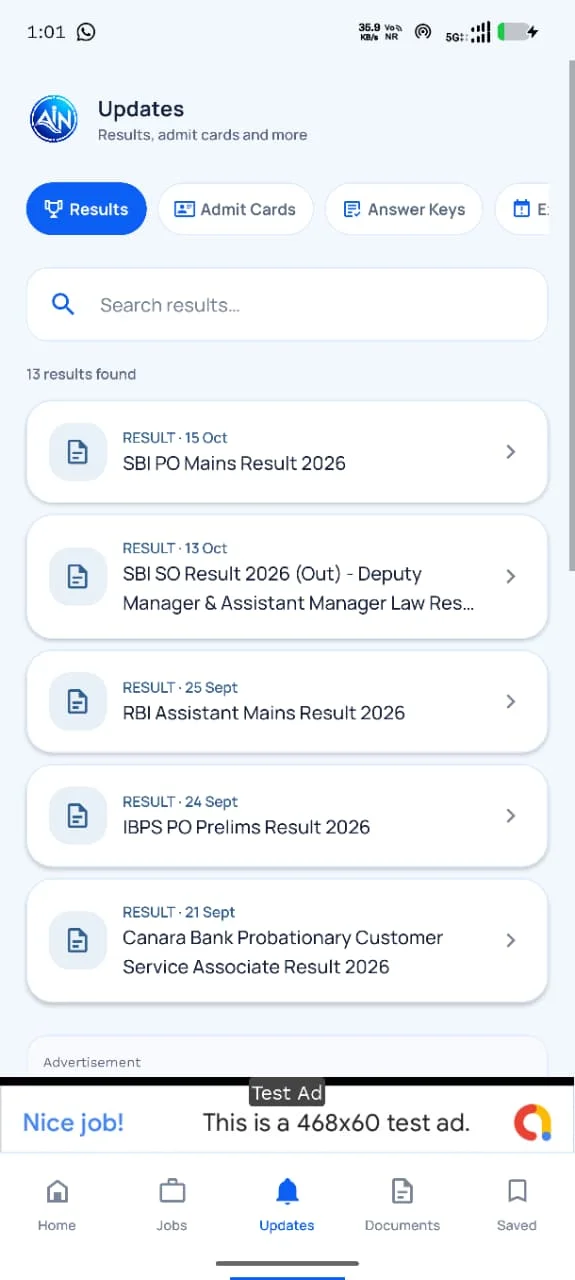Expand chevron on SBI PO Mains row

[x=511, y=452]
